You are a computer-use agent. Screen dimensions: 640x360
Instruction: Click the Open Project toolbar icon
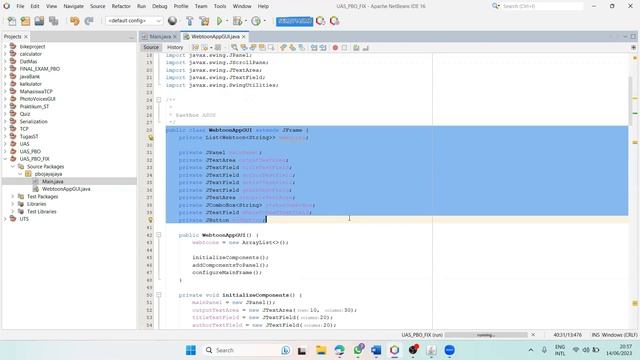(39, 21)
